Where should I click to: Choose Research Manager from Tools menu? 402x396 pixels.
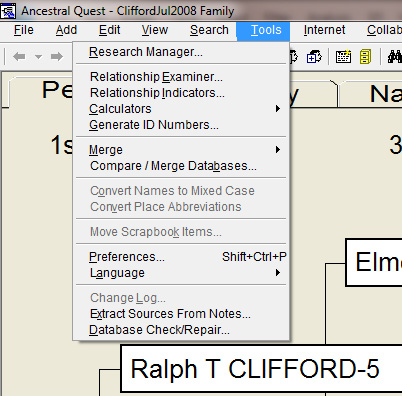pyautogui.click(x=181, y=52)
